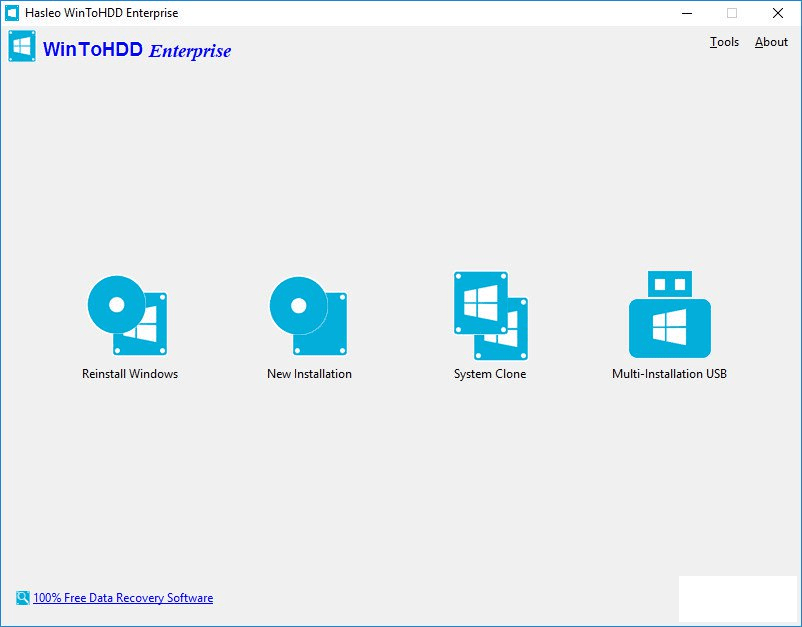Click the magnifier icon beside data recovery link

[23, 597]
